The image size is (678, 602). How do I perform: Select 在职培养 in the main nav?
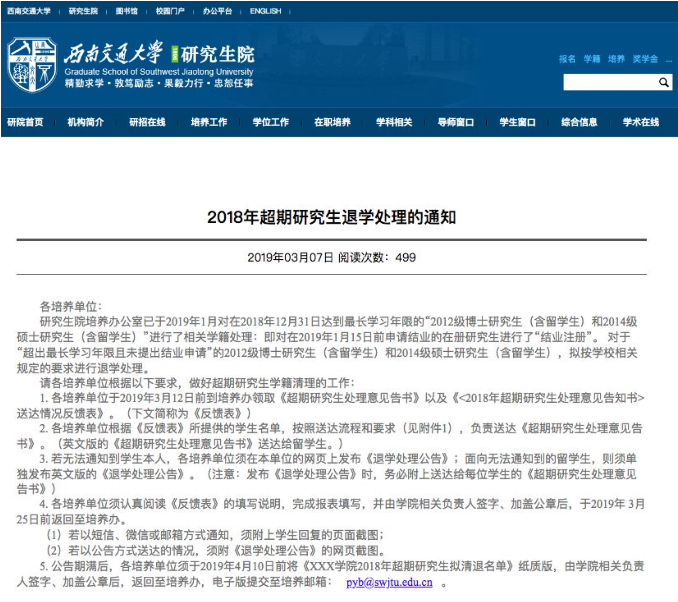pos(333,122)
